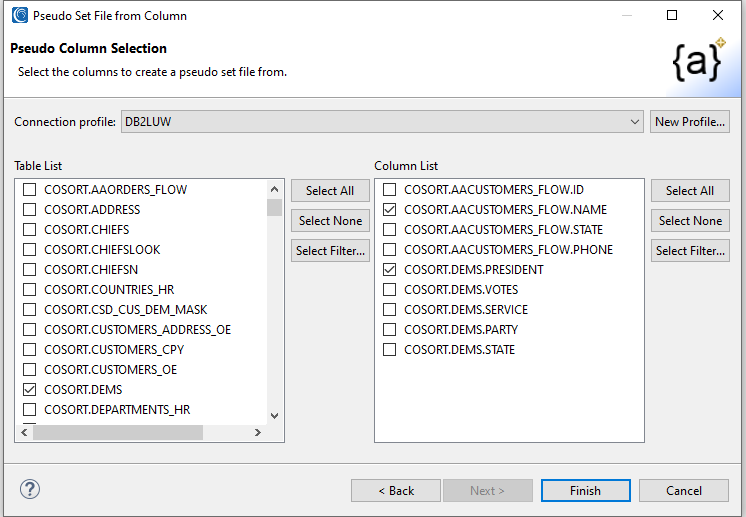Click Table List horizontal scroll right arrow

coord(257,433)
